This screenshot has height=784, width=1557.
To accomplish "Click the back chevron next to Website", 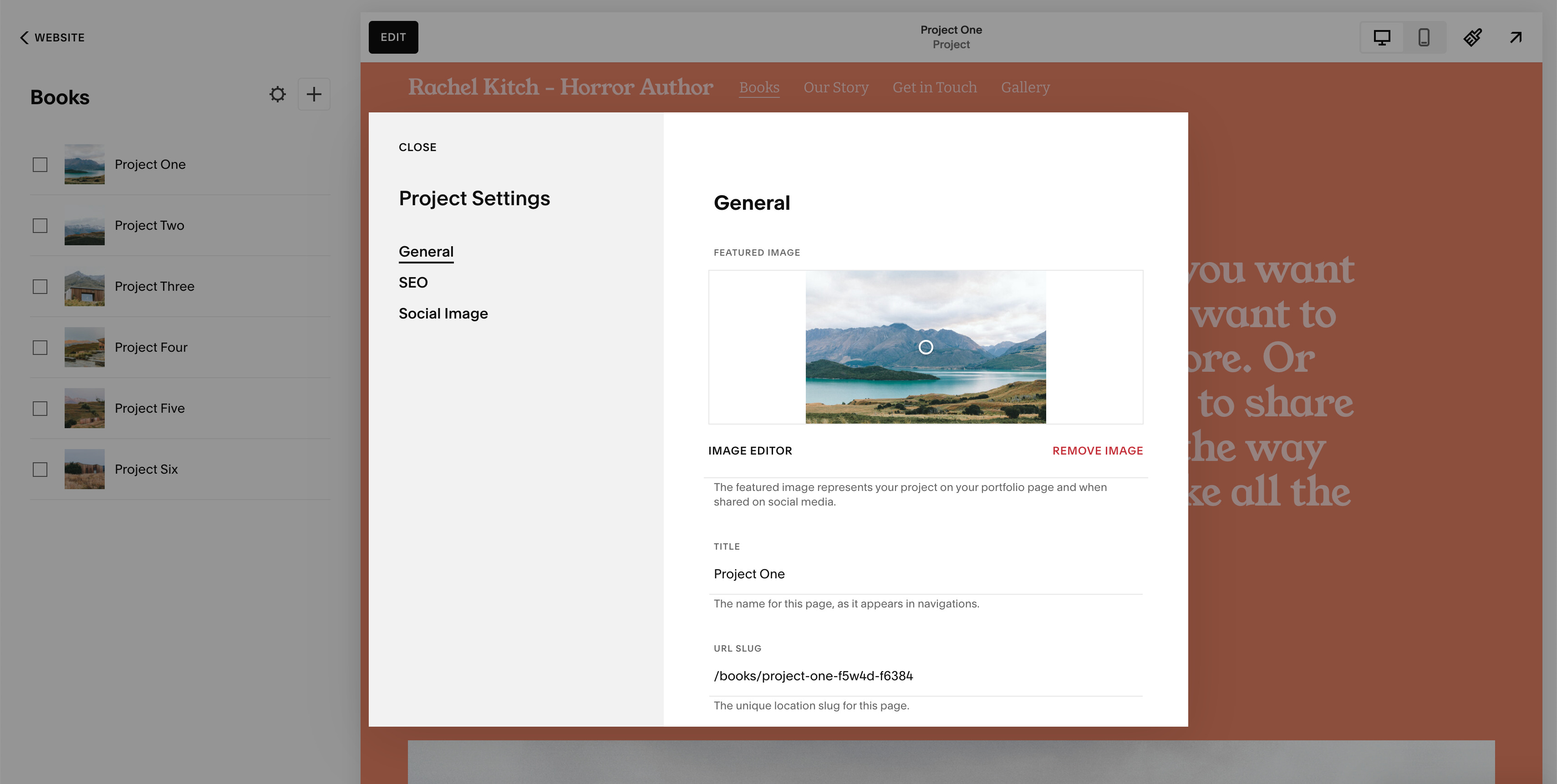I will (x=24, y=37).
